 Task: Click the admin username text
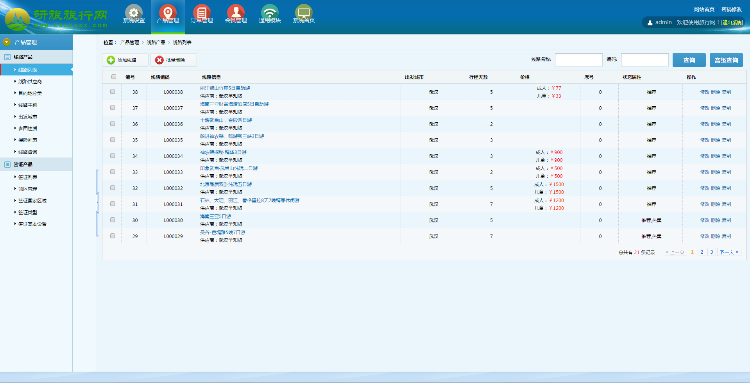[664, 22]
